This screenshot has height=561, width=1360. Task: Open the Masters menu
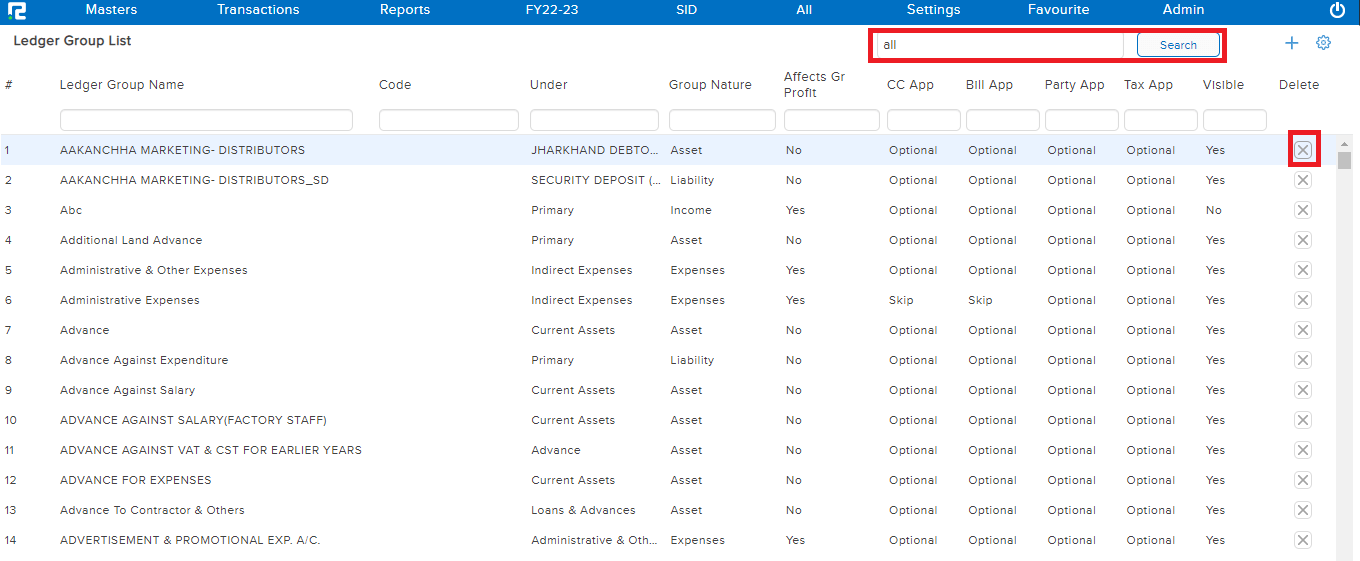(x=111, y=10)
